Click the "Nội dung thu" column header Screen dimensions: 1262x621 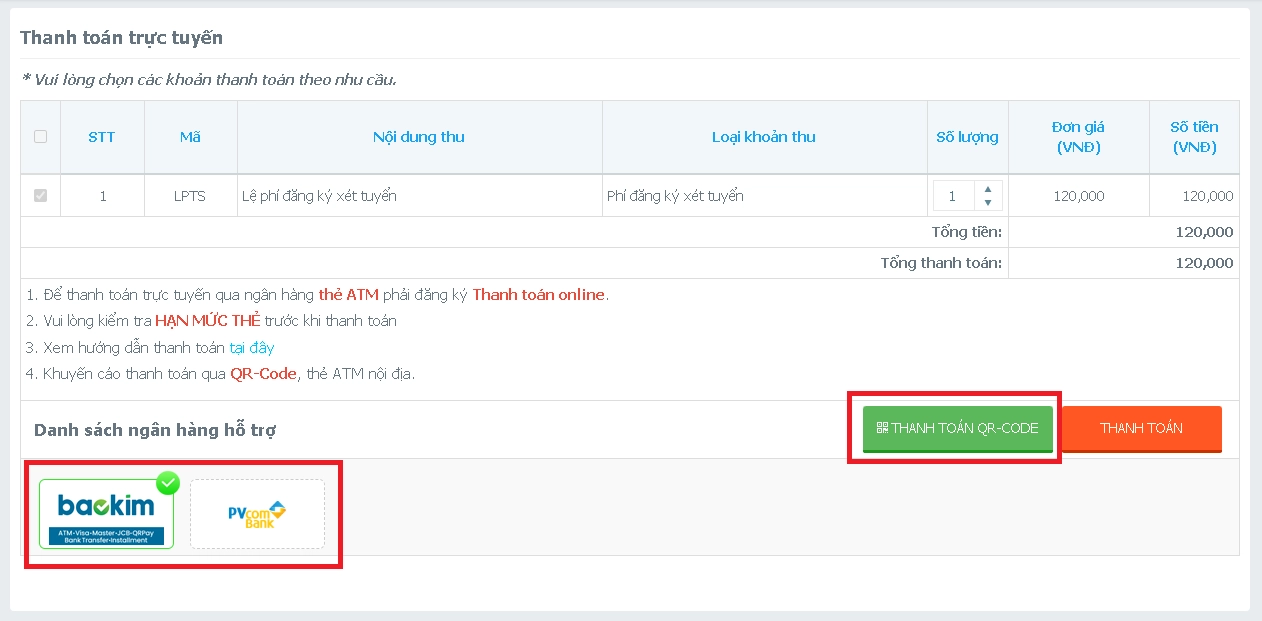click(x=419, y=137)
